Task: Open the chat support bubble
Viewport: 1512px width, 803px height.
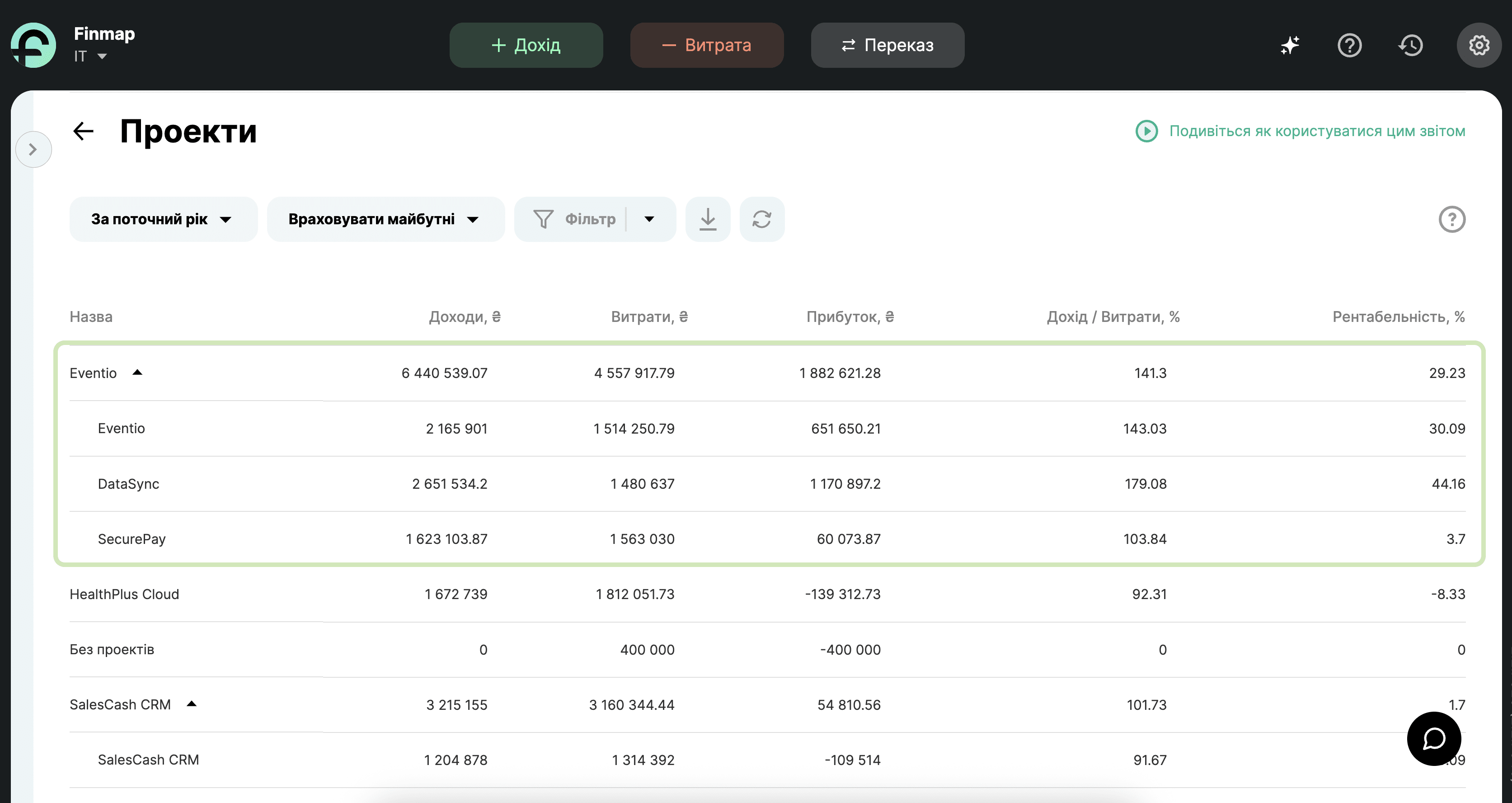Action: pyautogui.click(x=1433, y=738)
